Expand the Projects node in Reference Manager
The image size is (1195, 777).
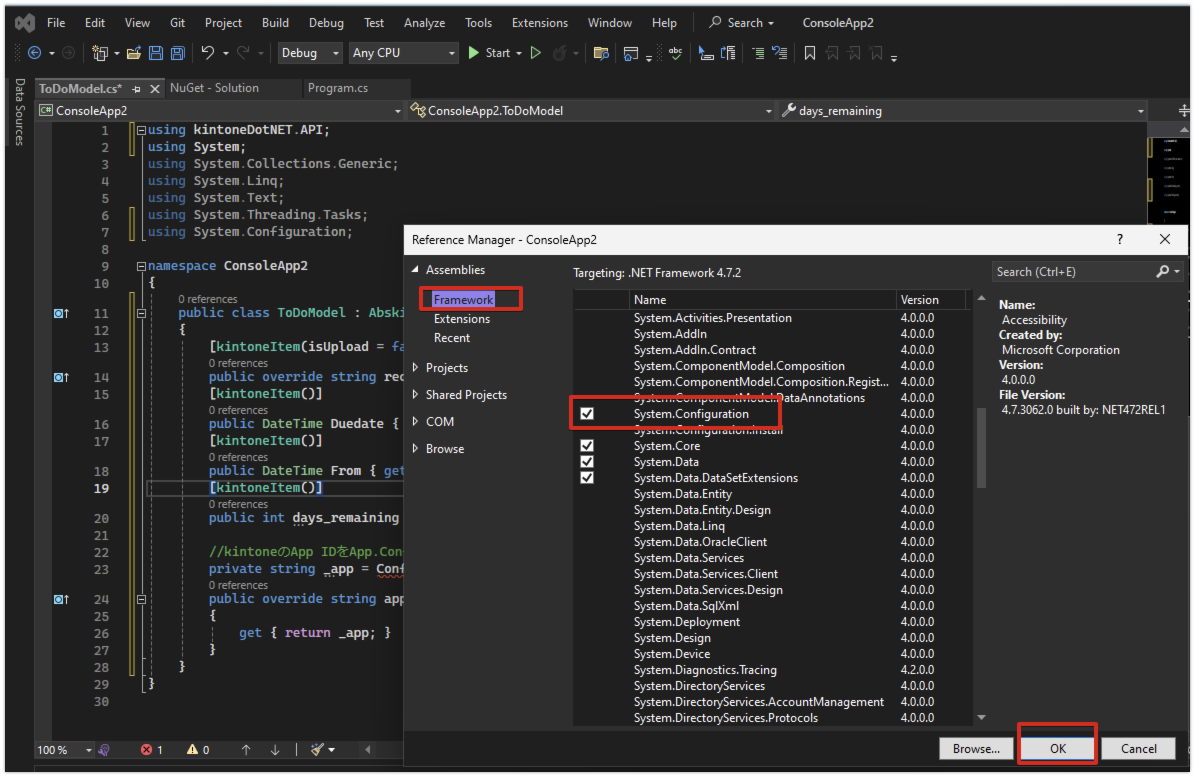(x=416, y=368)
